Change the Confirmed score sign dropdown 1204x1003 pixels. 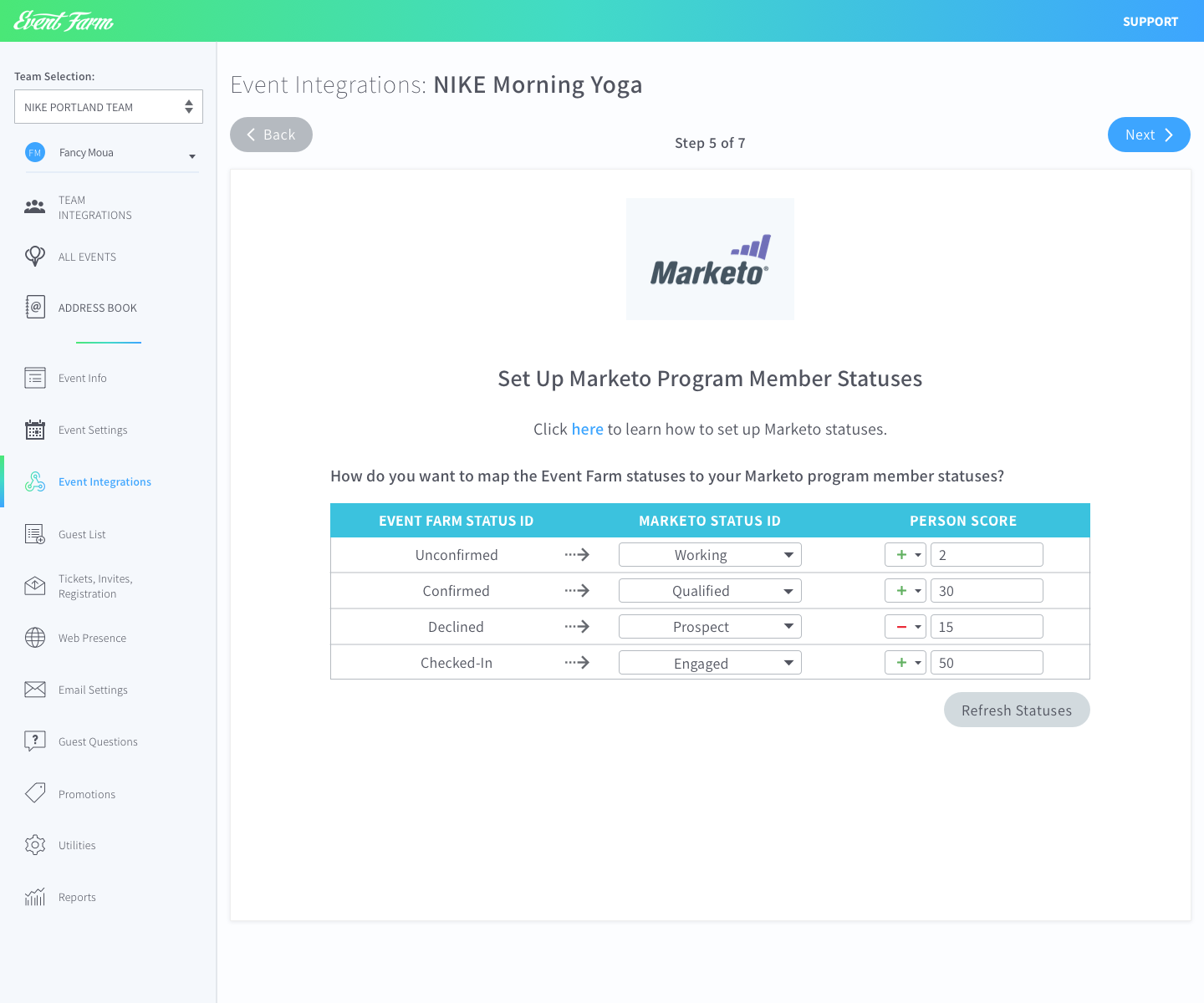(906, 591)
